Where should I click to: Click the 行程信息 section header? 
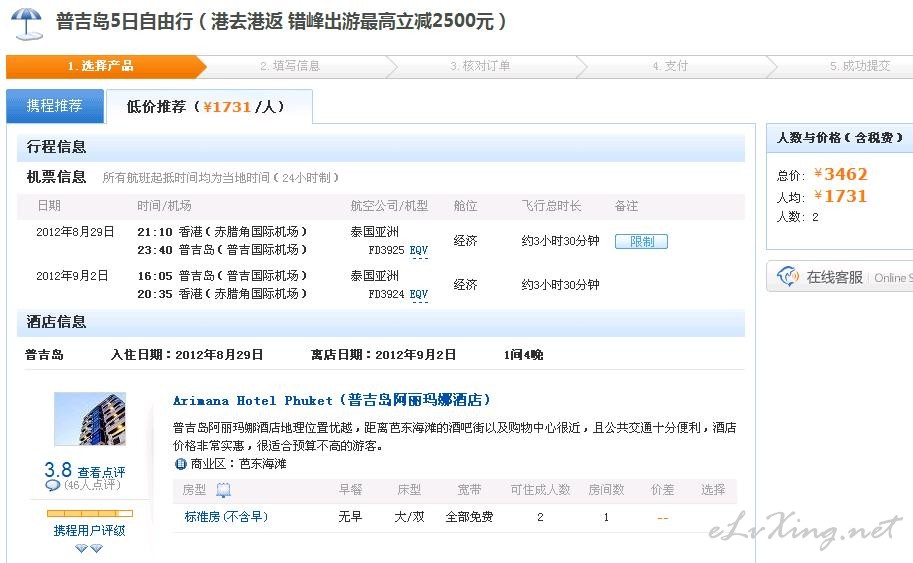(381, 147)
